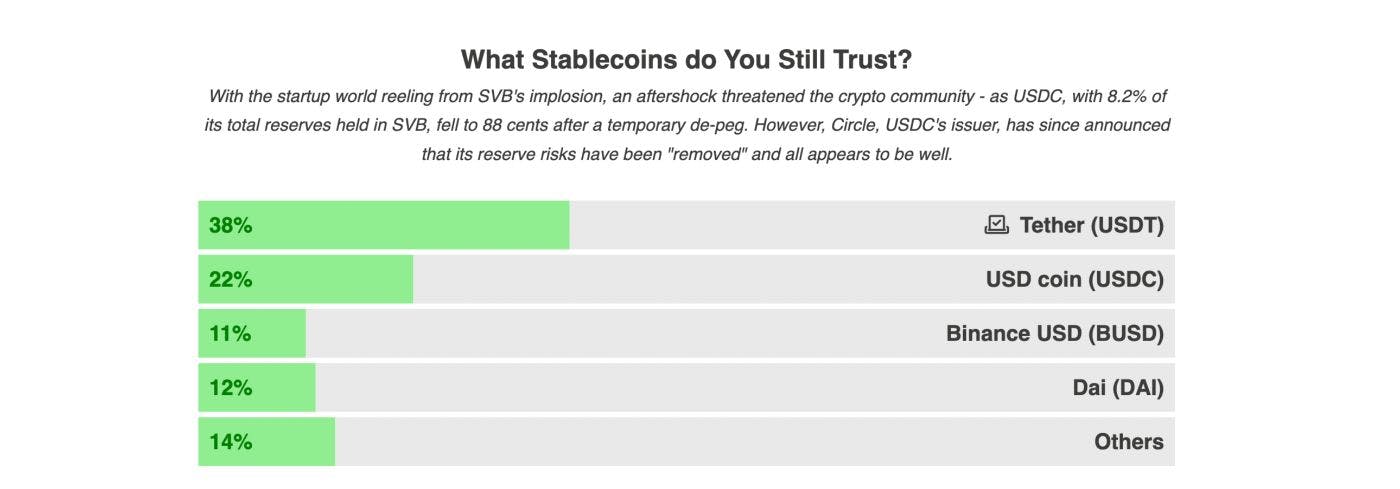
Task: Pick the Binance USD (BUSD) option label
Action: click(1054, 334)
